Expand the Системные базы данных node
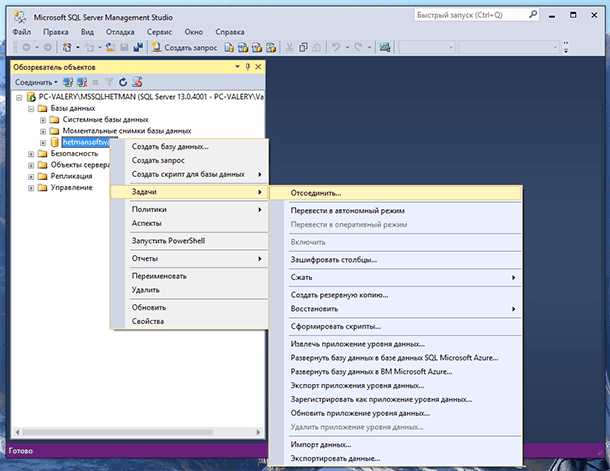This screenshot has width=610, height=471. [x=43, y=120]
